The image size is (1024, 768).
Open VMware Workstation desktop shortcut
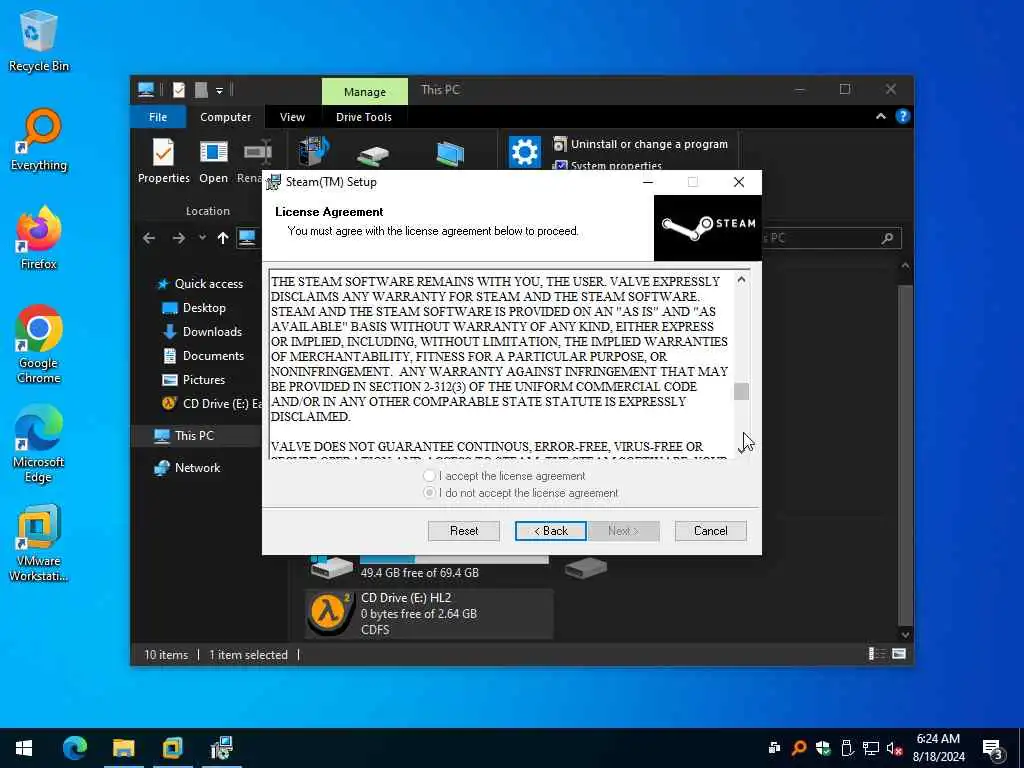point(38,543)
